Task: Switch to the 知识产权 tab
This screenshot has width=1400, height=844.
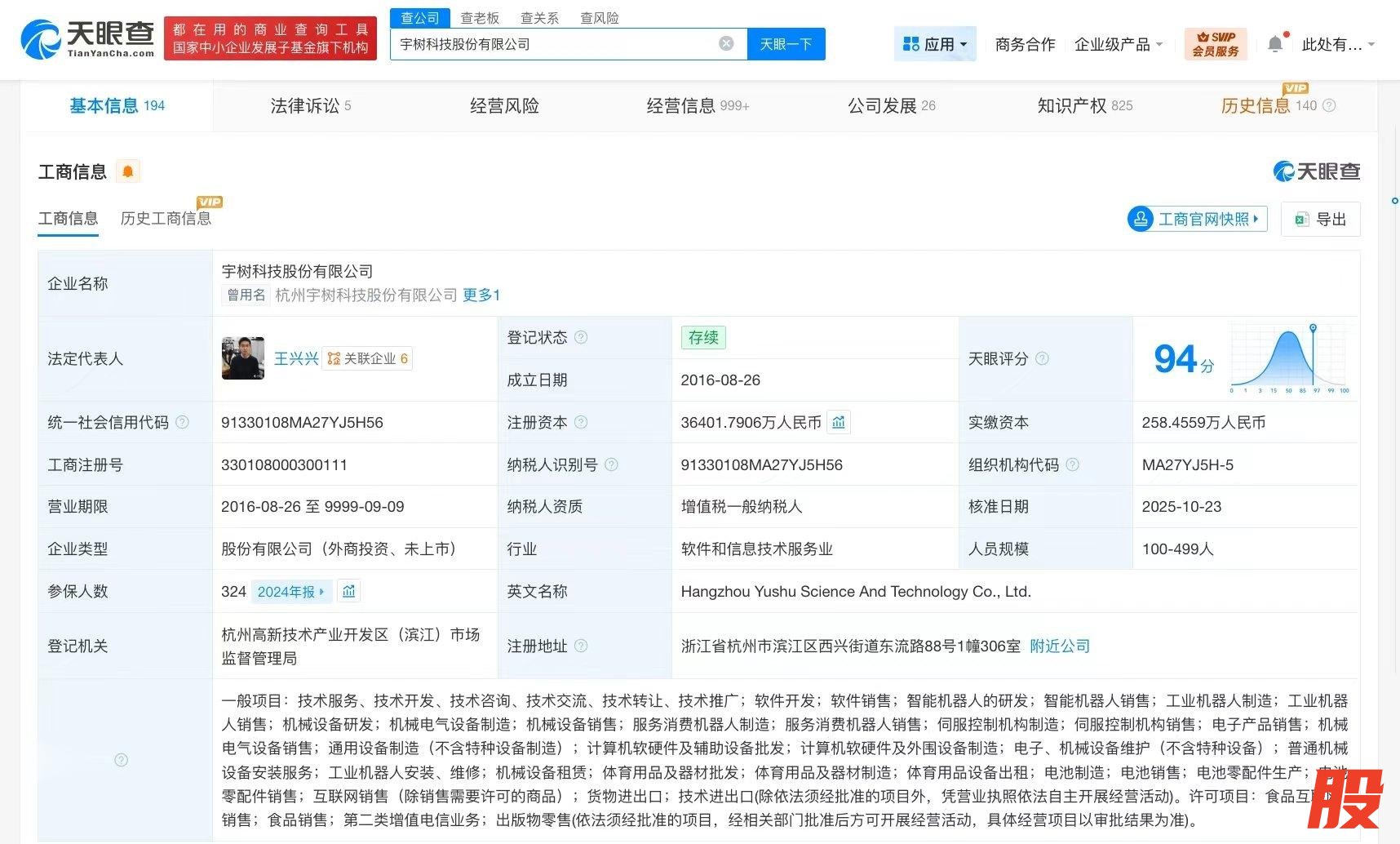Action: pos(1084,105)
